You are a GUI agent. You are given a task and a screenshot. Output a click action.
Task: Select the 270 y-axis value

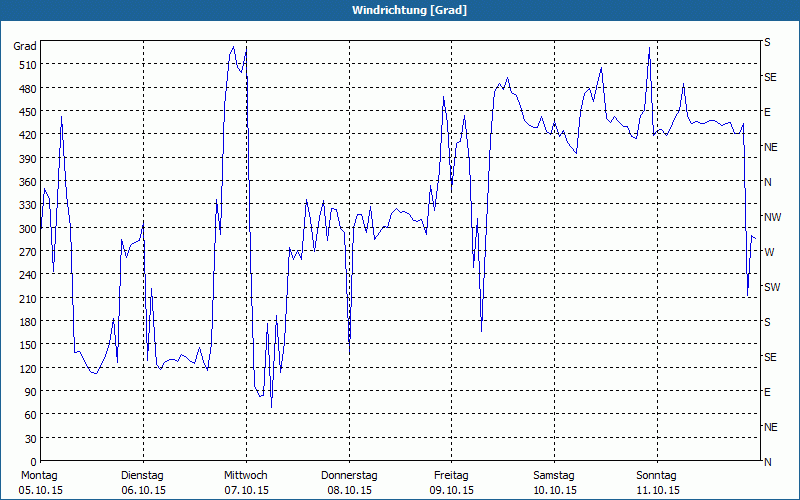tap(28, 252)
